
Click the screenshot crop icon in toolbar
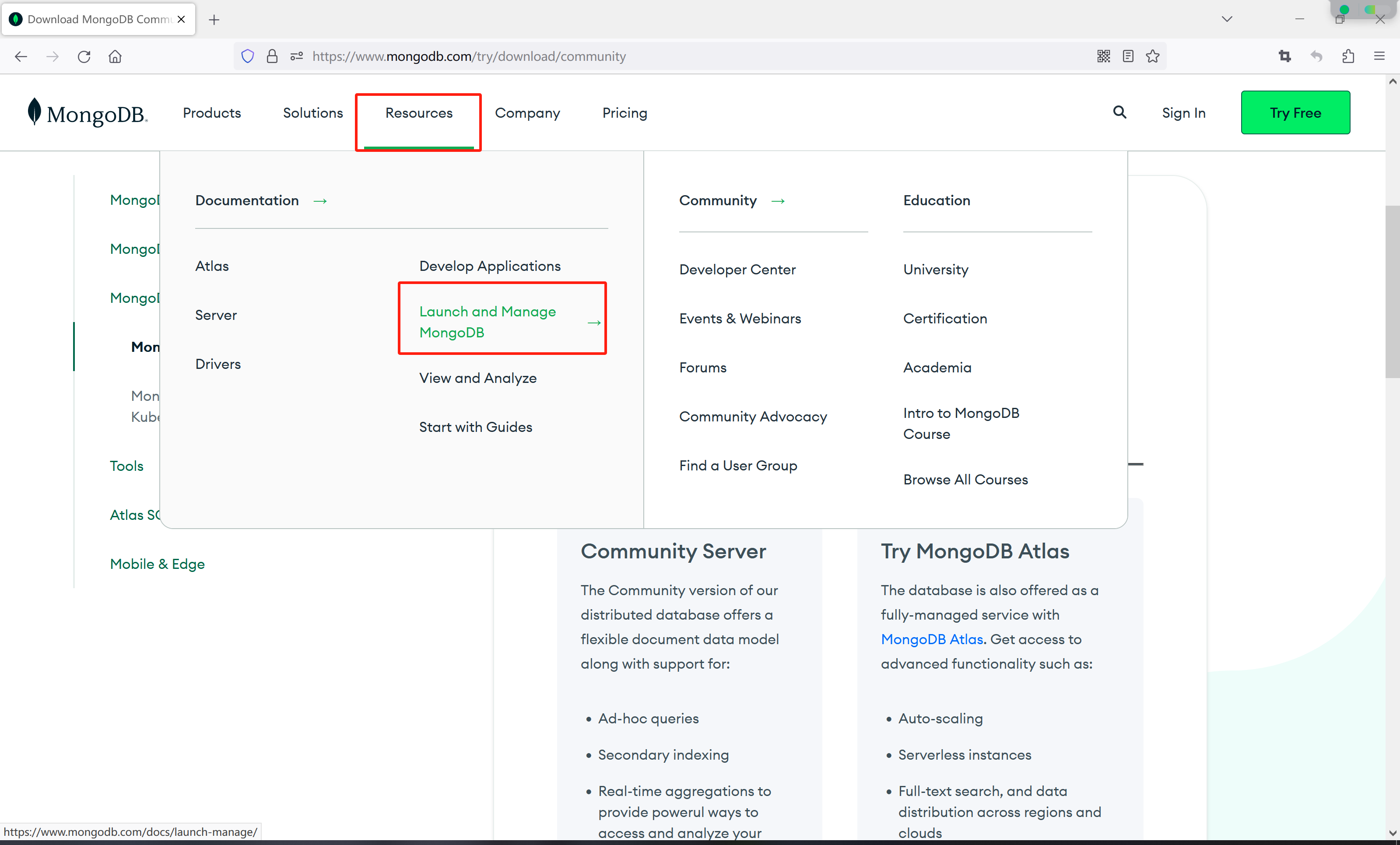pos(1284,56)
